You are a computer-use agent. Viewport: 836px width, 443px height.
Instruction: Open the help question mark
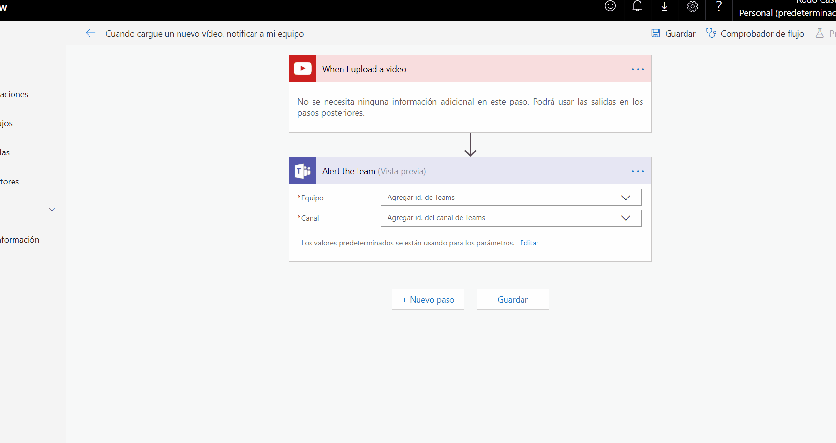[719, 6]
